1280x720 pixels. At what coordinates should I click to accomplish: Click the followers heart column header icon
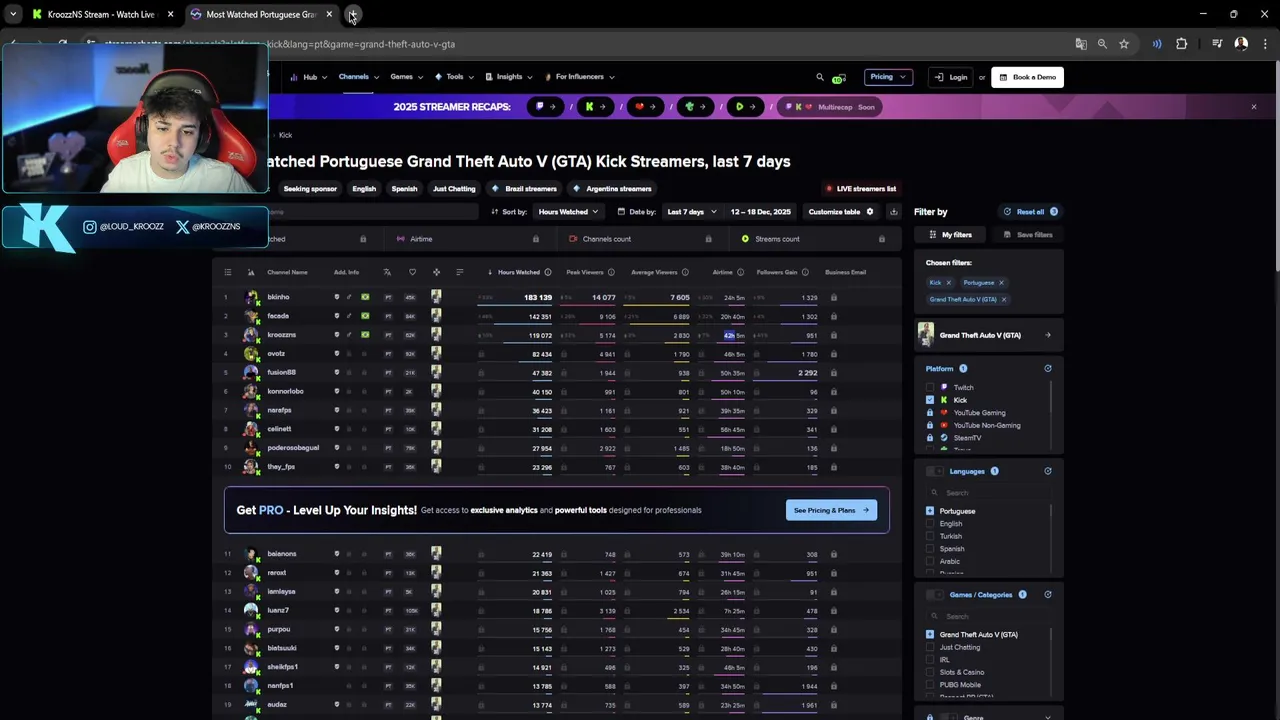(412, 272)
